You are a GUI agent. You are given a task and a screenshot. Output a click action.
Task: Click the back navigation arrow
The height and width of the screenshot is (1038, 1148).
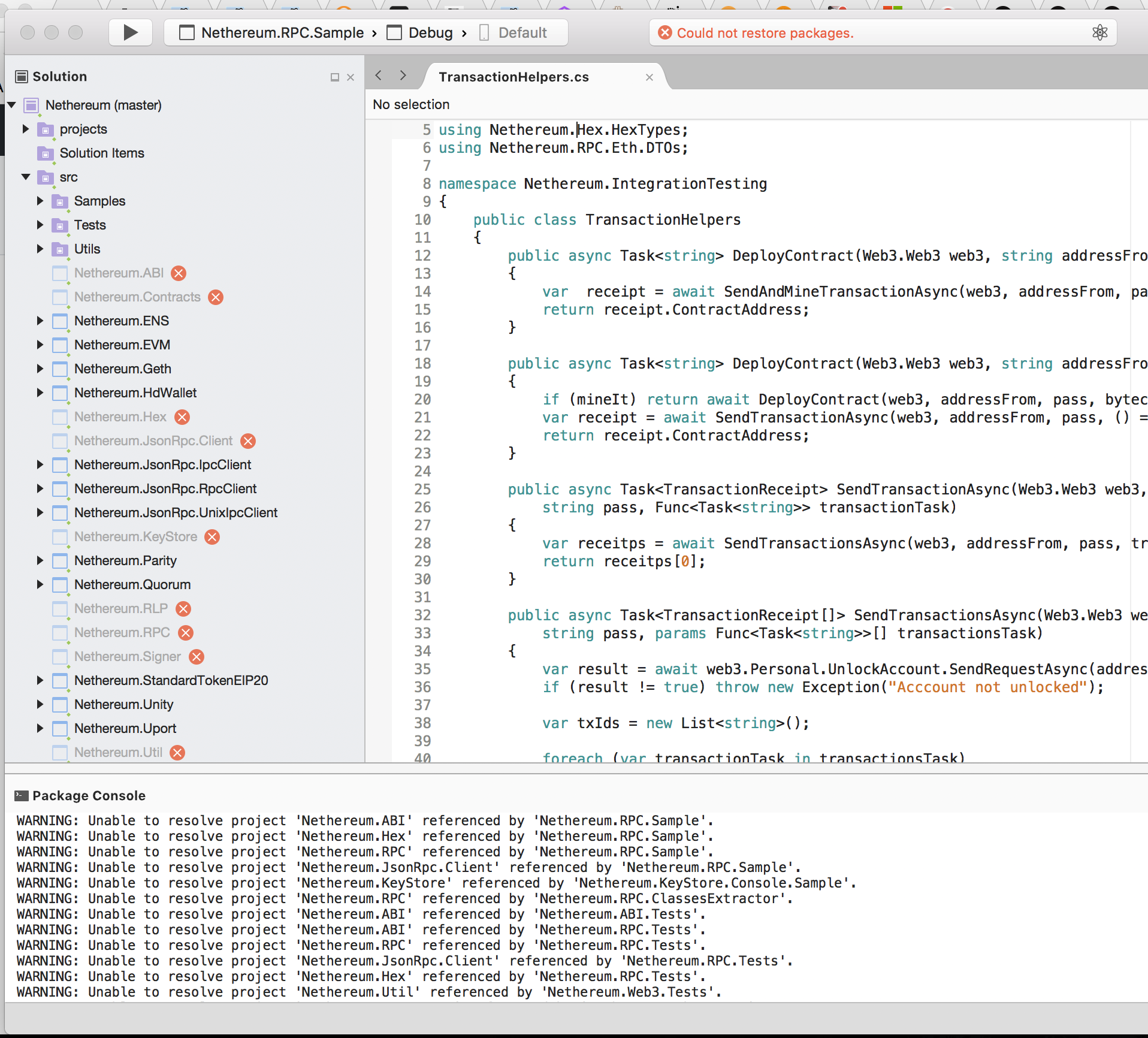click(x=379, y=76)
